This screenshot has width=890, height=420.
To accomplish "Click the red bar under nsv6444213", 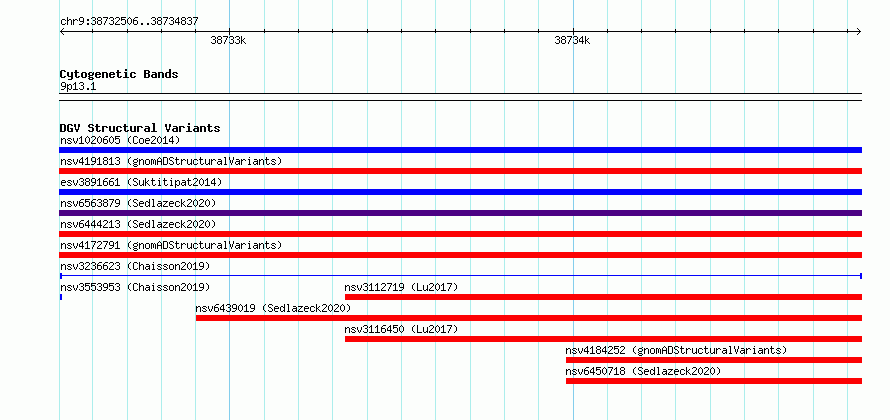I will (x=460, y=234).
